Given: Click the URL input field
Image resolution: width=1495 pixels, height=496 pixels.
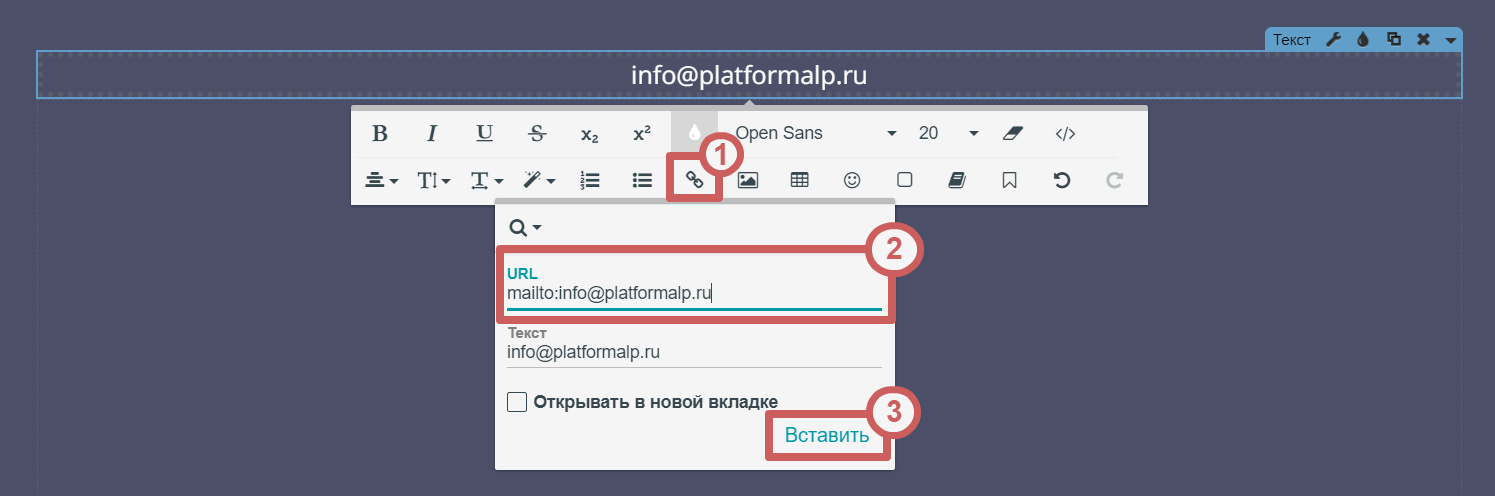Looking at the screenshot, I should click(x=694, y=294).
